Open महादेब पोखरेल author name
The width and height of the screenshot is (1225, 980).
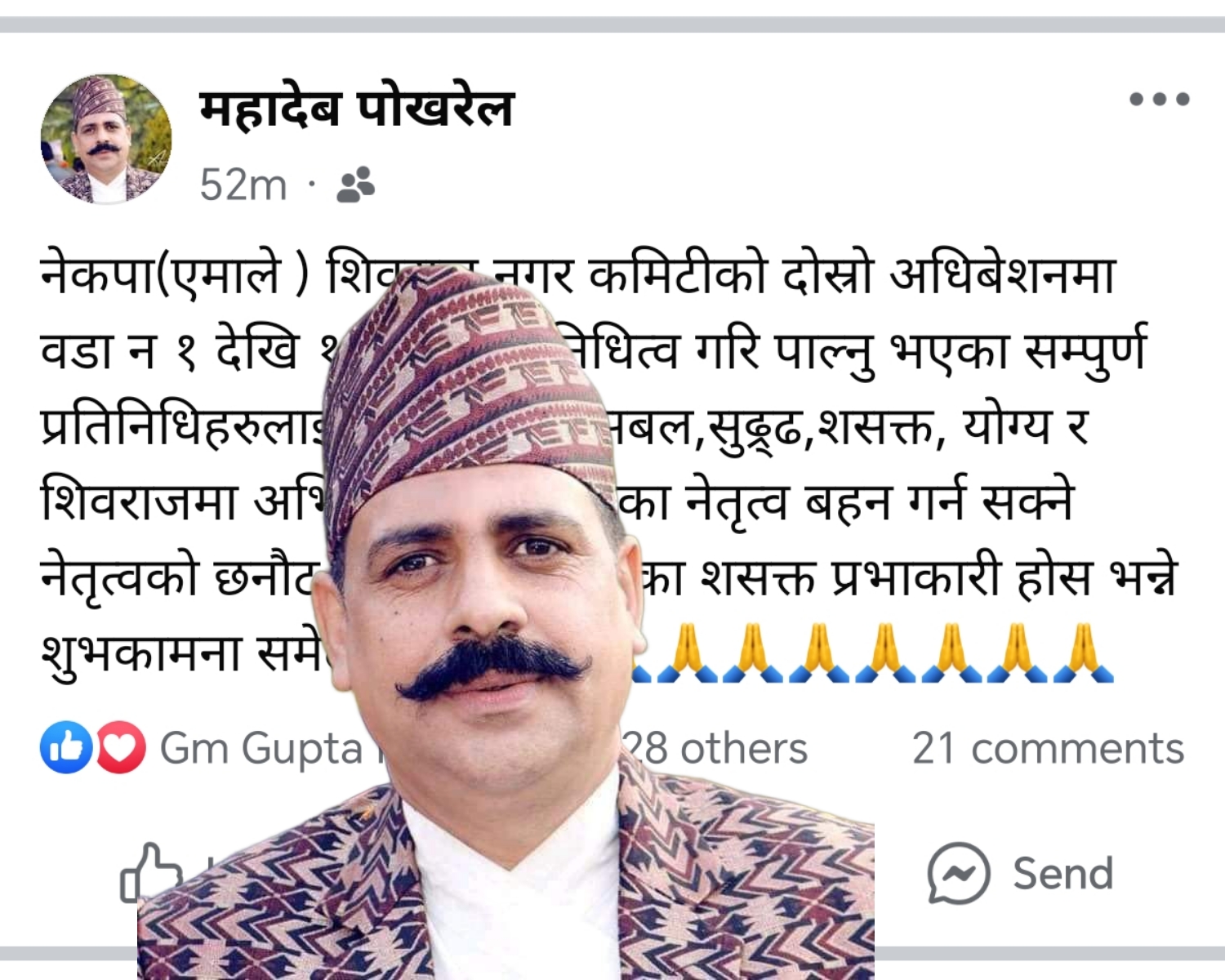click(356, 108)
